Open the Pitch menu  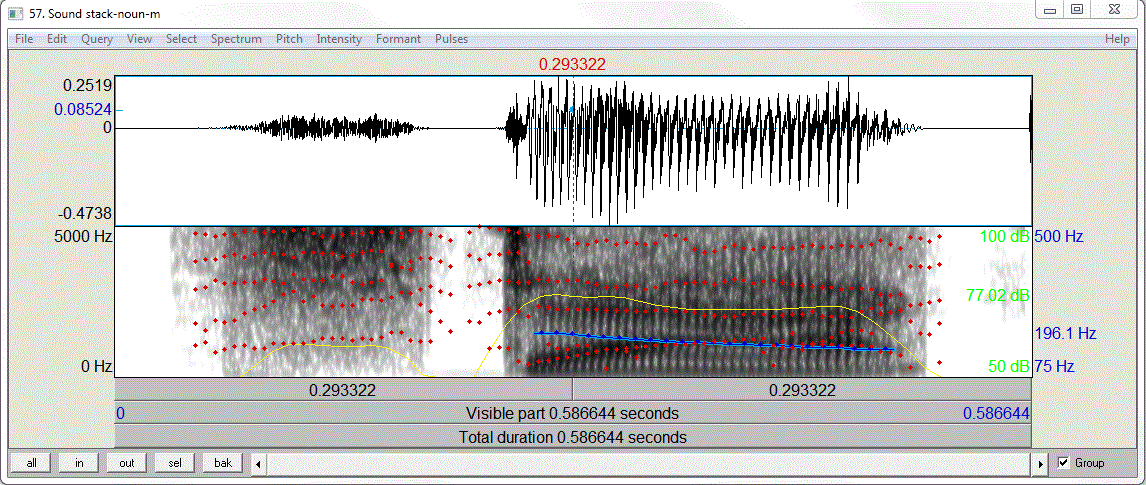(x=289, y=39)
